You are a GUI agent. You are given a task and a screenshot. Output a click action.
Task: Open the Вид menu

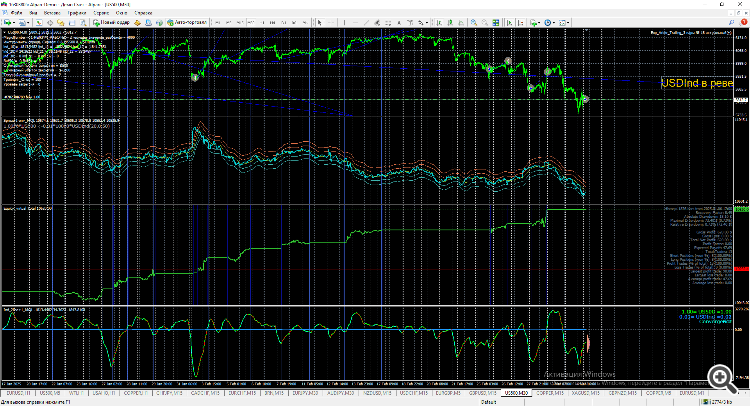[33, 13]
